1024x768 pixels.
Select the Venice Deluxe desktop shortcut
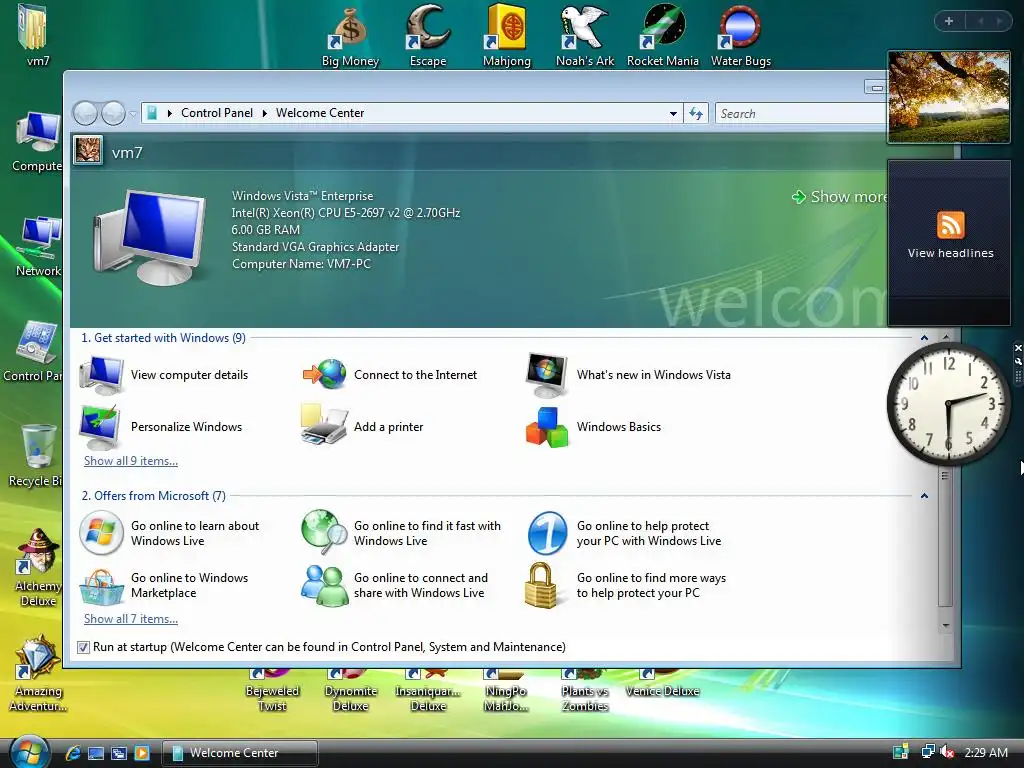(662, 683)
